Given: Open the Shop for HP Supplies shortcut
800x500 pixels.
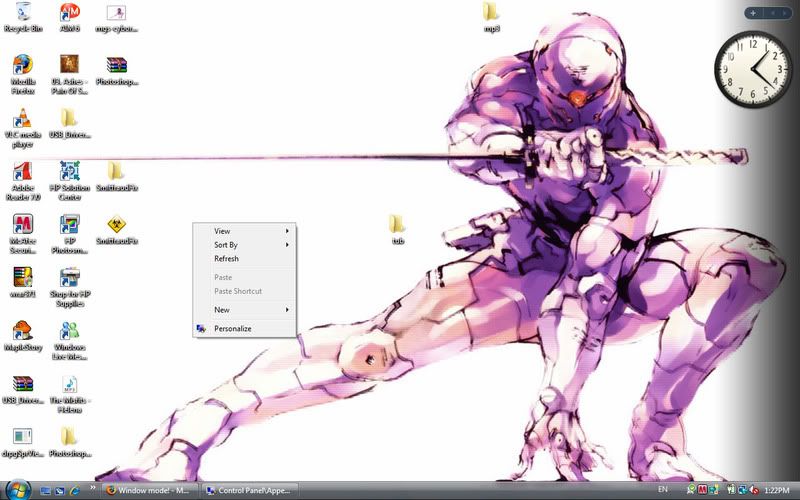Looking at the screenshot, I should pyautogui.click(x=69, y=278).
